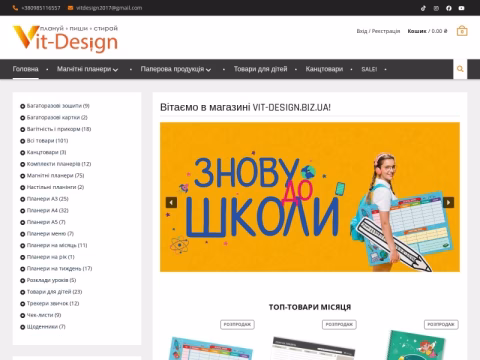
Task: Open category Багаторазові картки (2)
Action: point(57,118)
